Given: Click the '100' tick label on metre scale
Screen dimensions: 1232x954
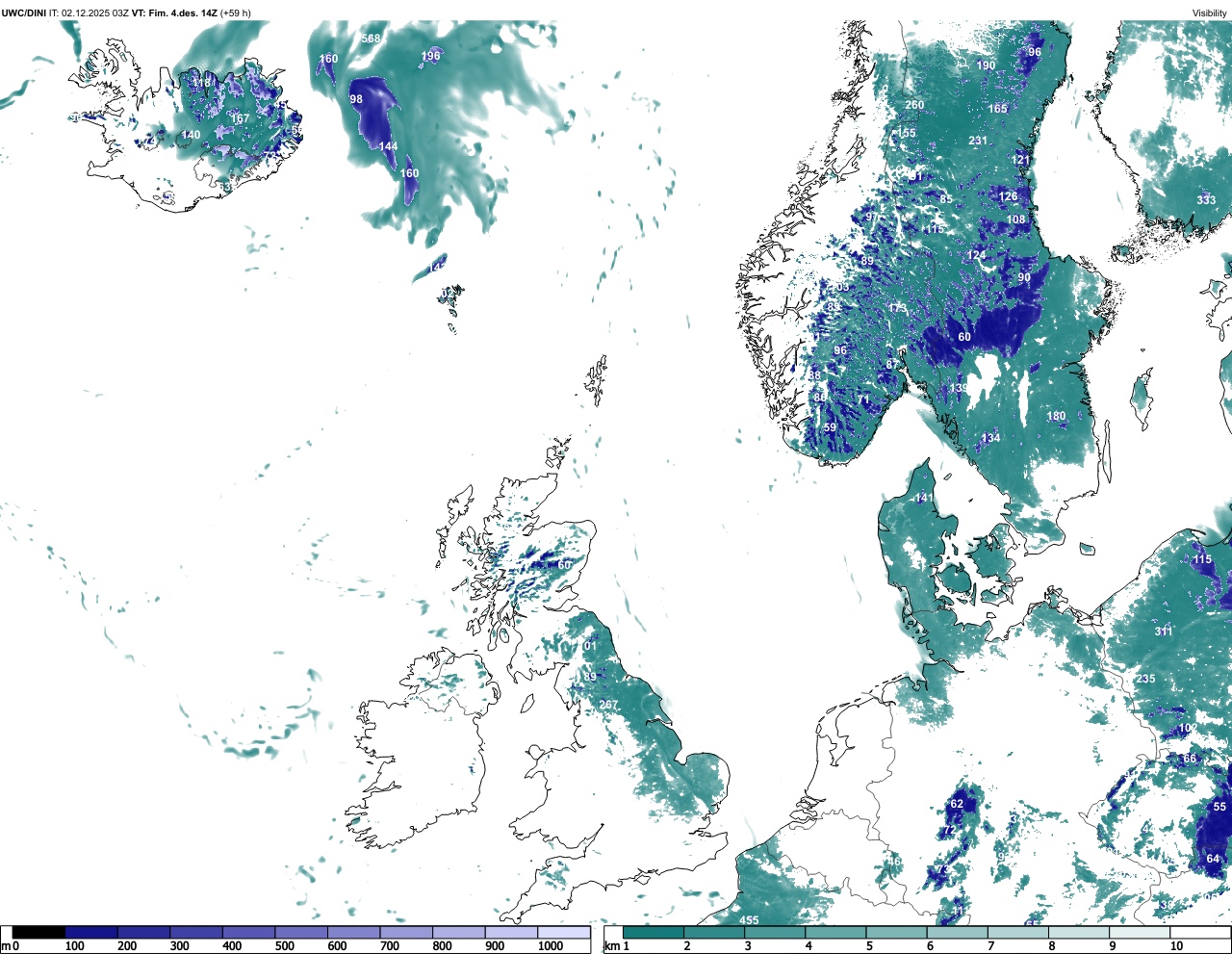Looking at the screenshot, I should (x=74, y=946).
